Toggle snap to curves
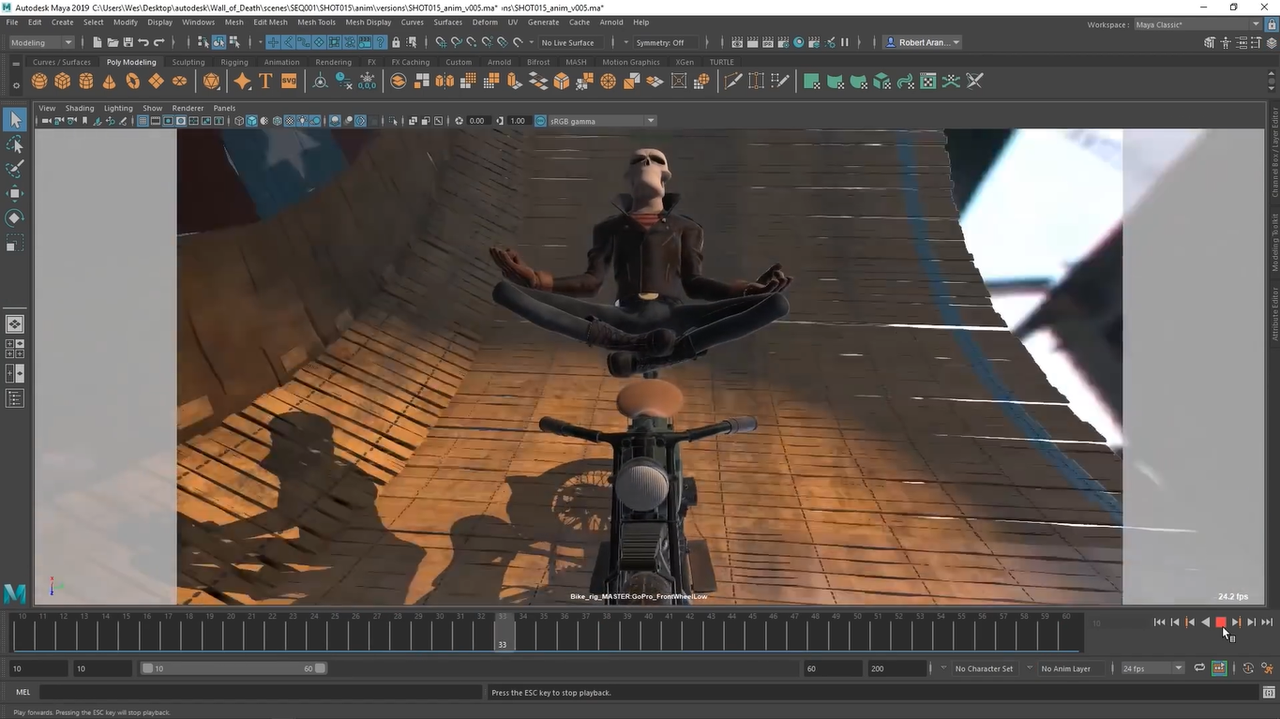This screenshot has height=719, width=1280. [x=456, y=42]
